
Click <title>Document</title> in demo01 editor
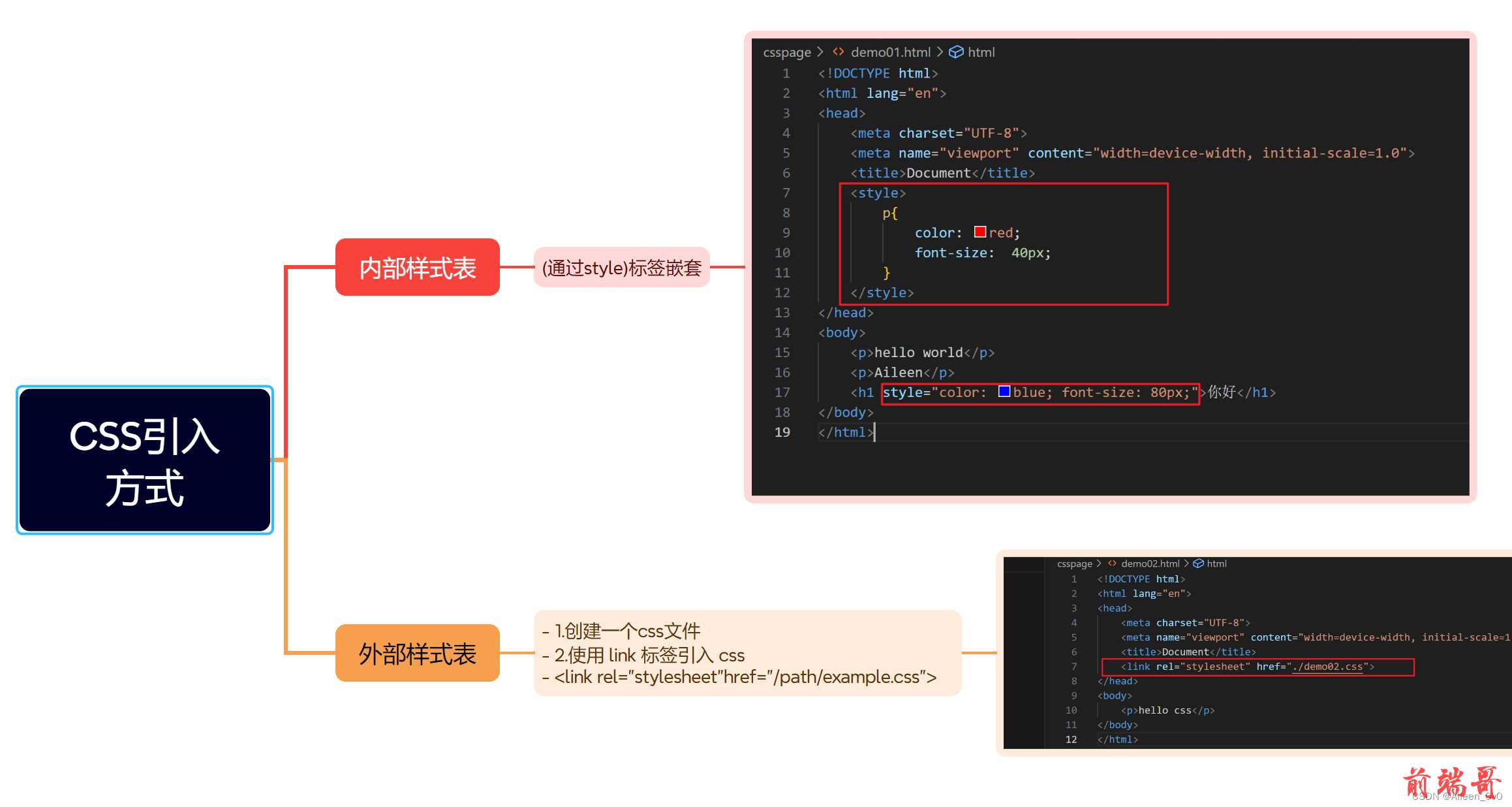pos(942,173)
